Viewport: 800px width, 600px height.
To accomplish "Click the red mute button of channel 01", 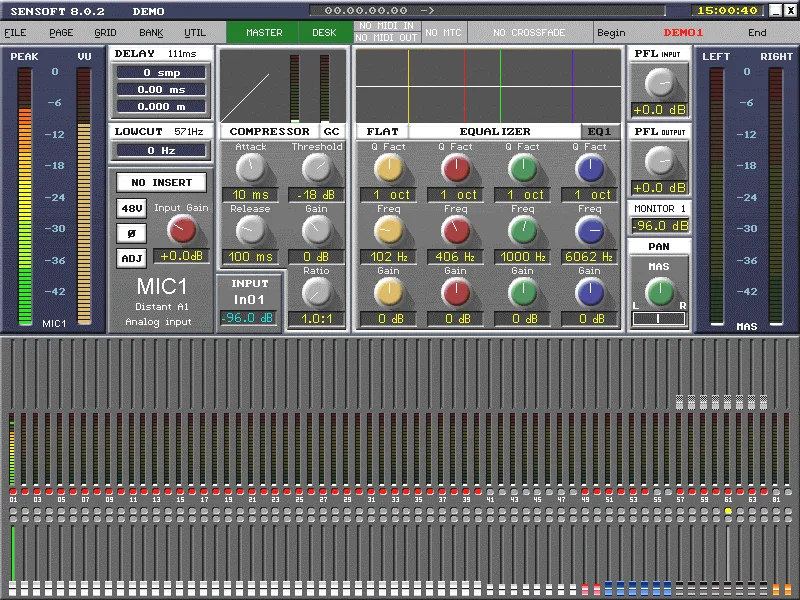I will (x=13, y=491).
